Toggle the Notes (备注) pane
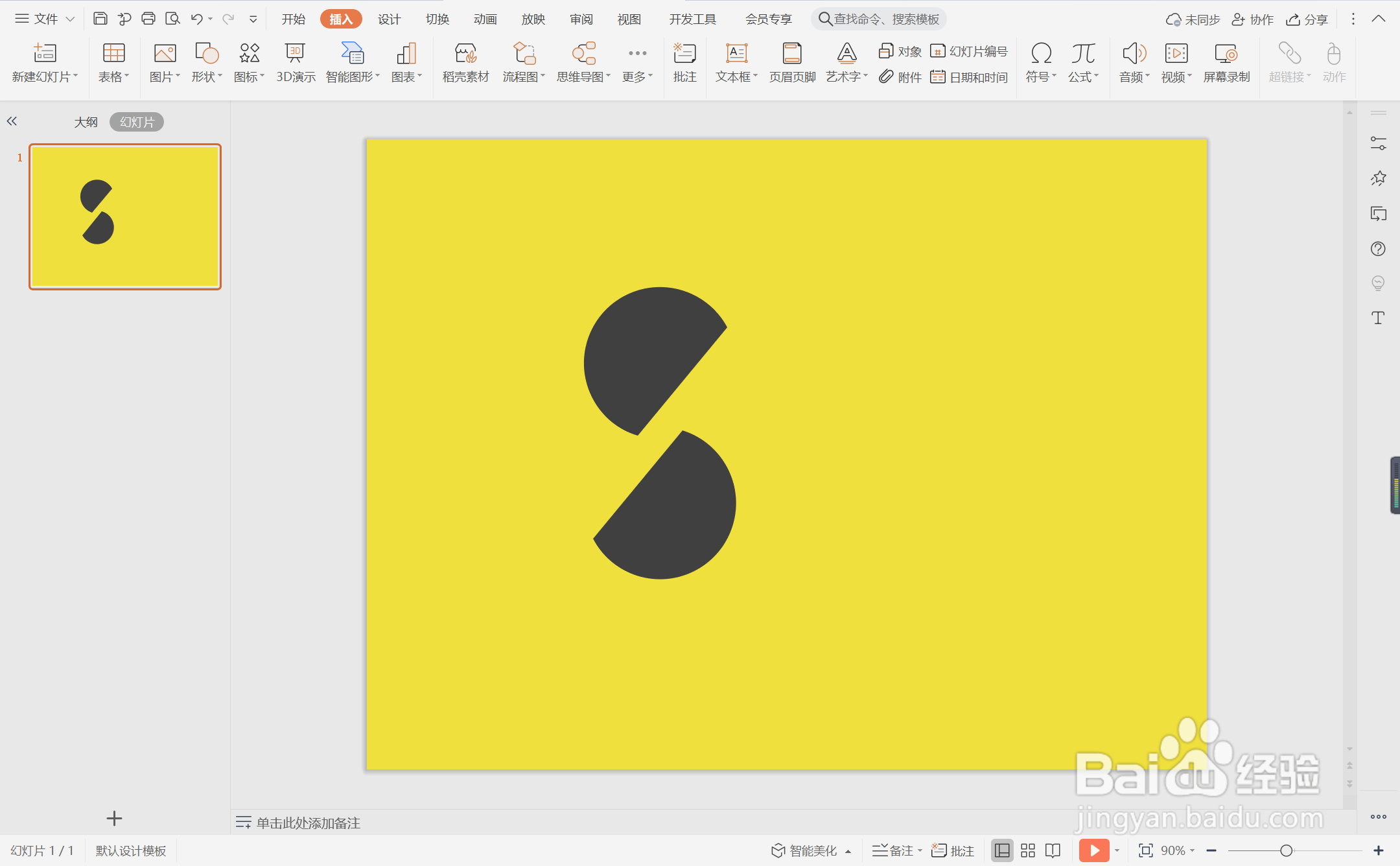1400x866 pixels. (x=892, y=850)
